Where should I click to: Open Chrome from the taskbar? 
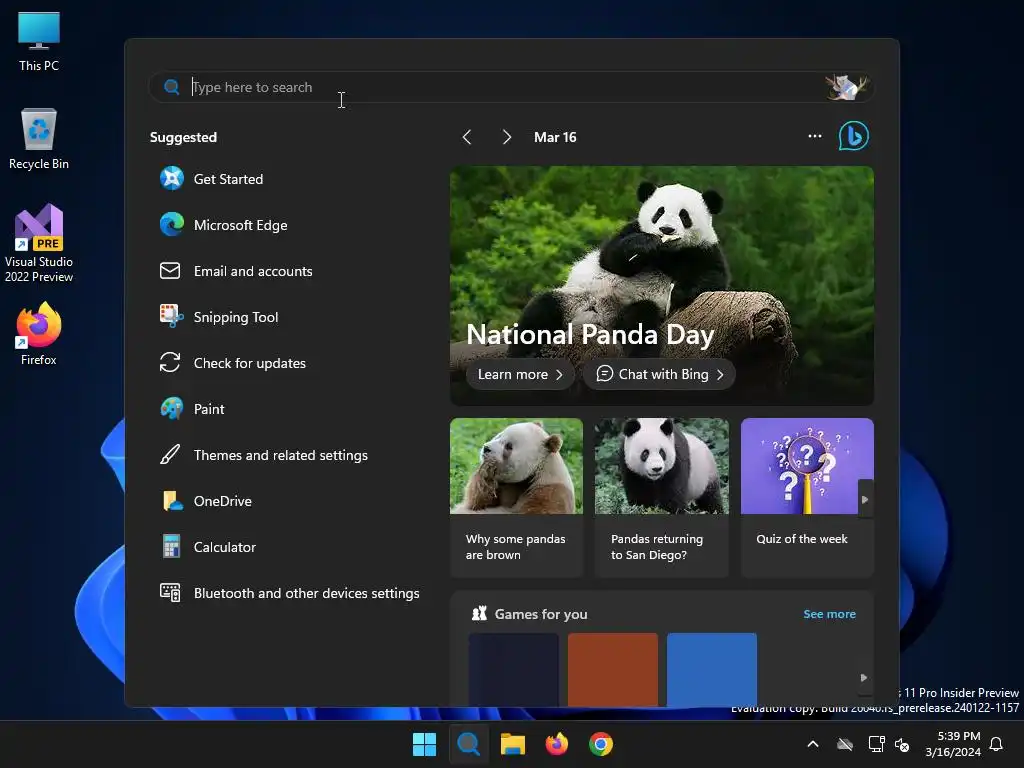[x=601, y=744]
